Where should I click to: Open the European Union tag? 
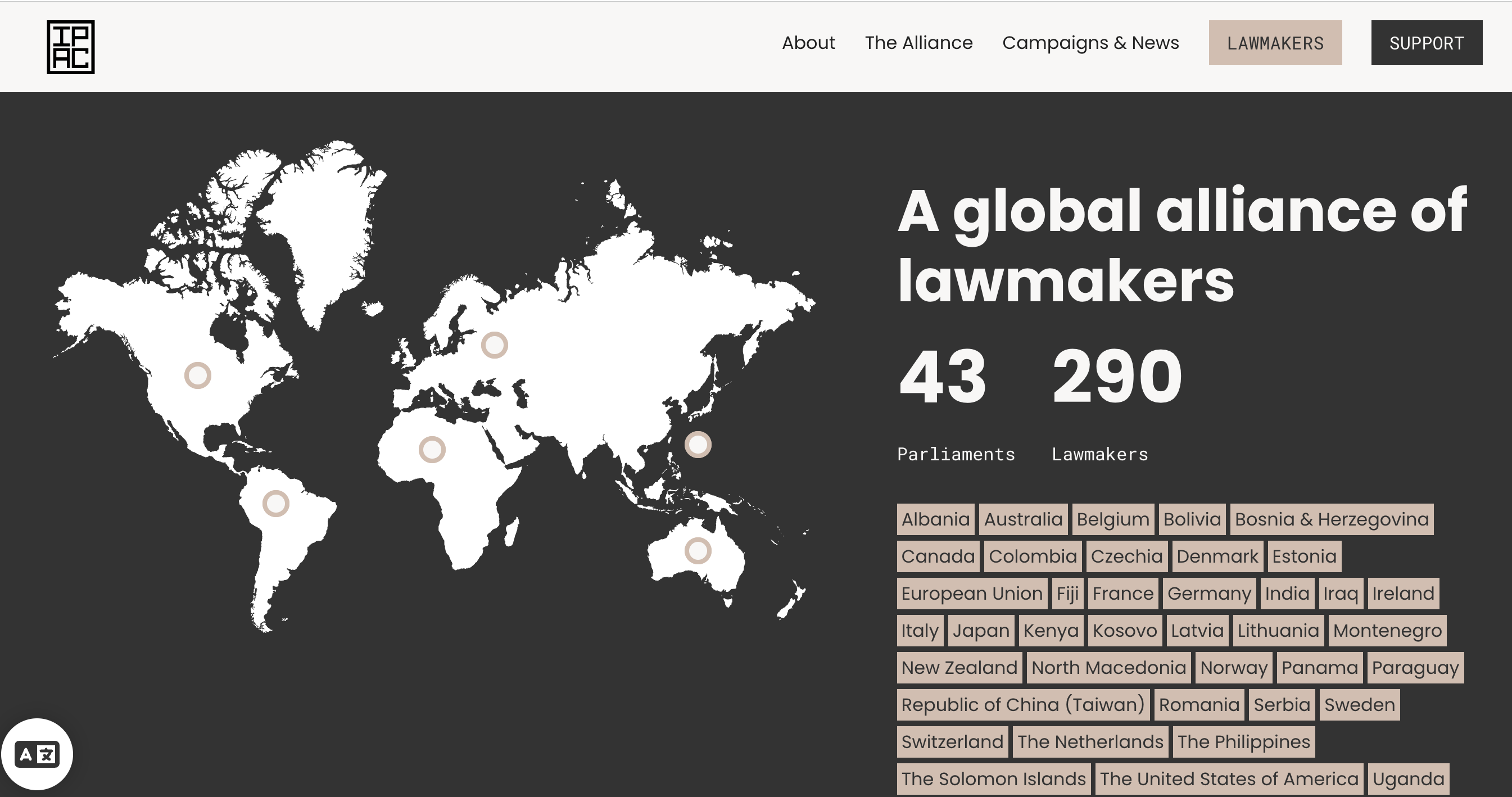(971, 593)
